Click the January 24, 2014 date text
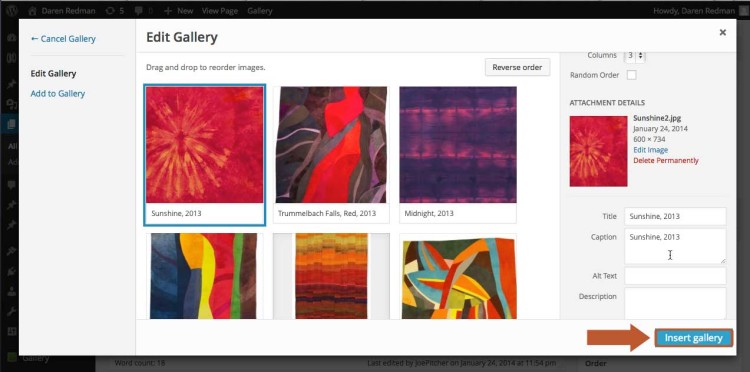This screenshot has width=750, height=372. tap(662, 129)
